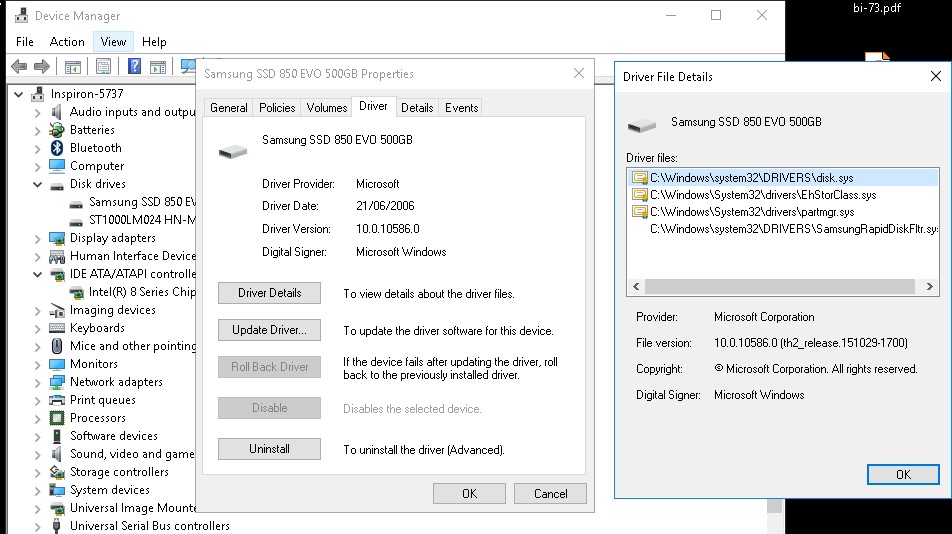The width and height of the screenshot is (952, 534).
Task: Click the Computer monitor category icon
Action: coord(57,166)
